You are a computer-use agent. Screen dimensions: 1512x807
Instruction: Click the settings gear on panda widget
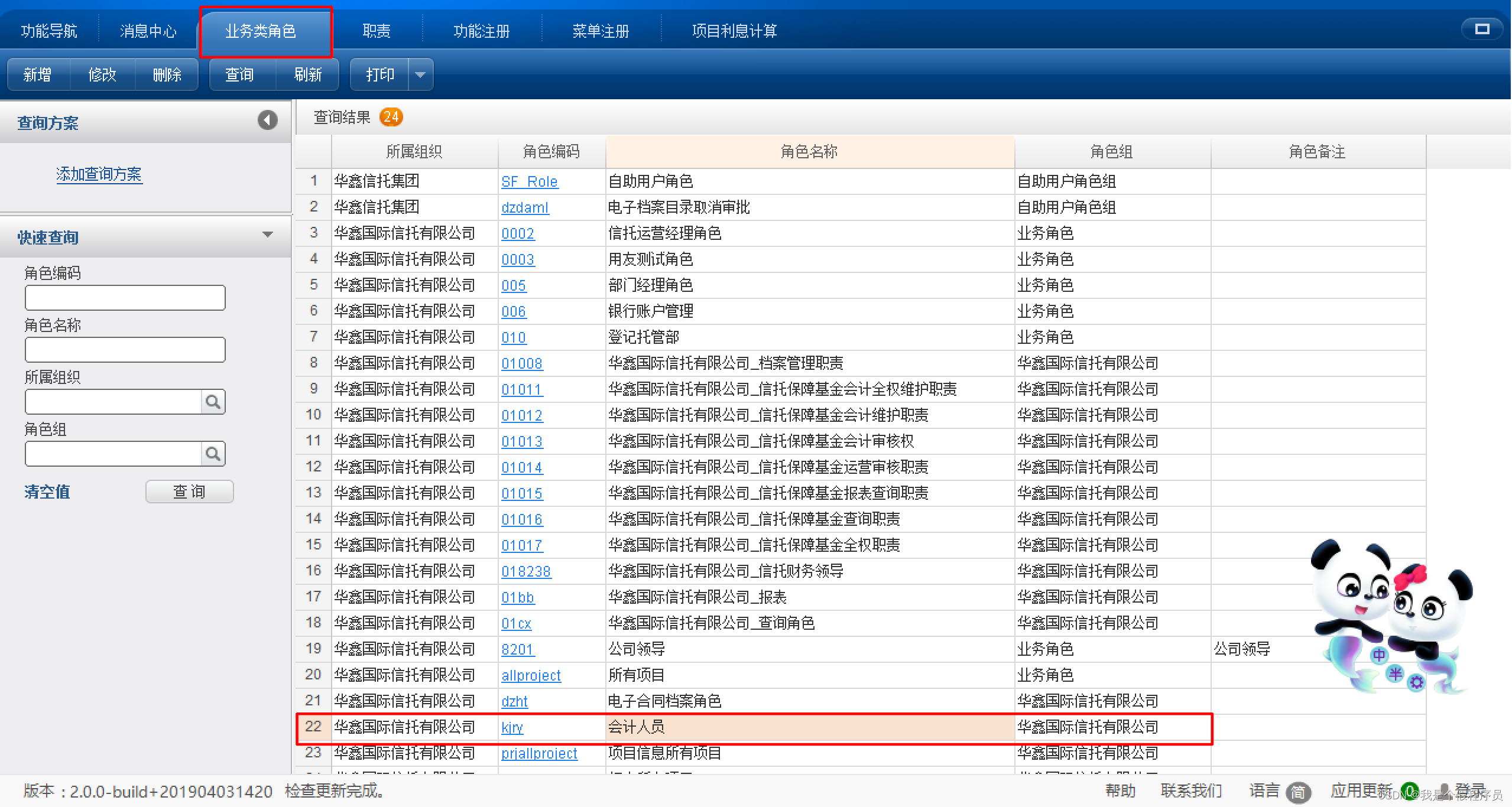click(x=1416, y=683)
